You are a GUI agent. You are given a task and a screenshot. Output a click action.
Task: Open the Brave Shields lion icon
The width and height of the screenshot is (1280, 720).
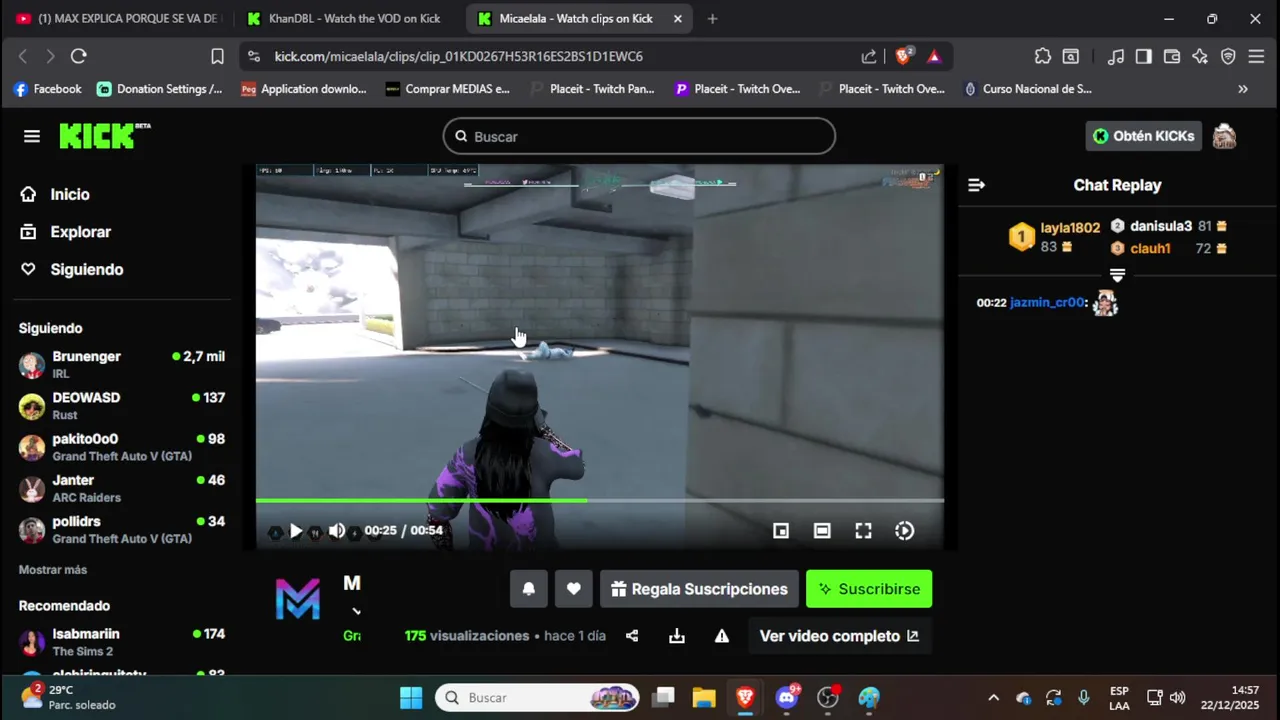tap(903, 56)
